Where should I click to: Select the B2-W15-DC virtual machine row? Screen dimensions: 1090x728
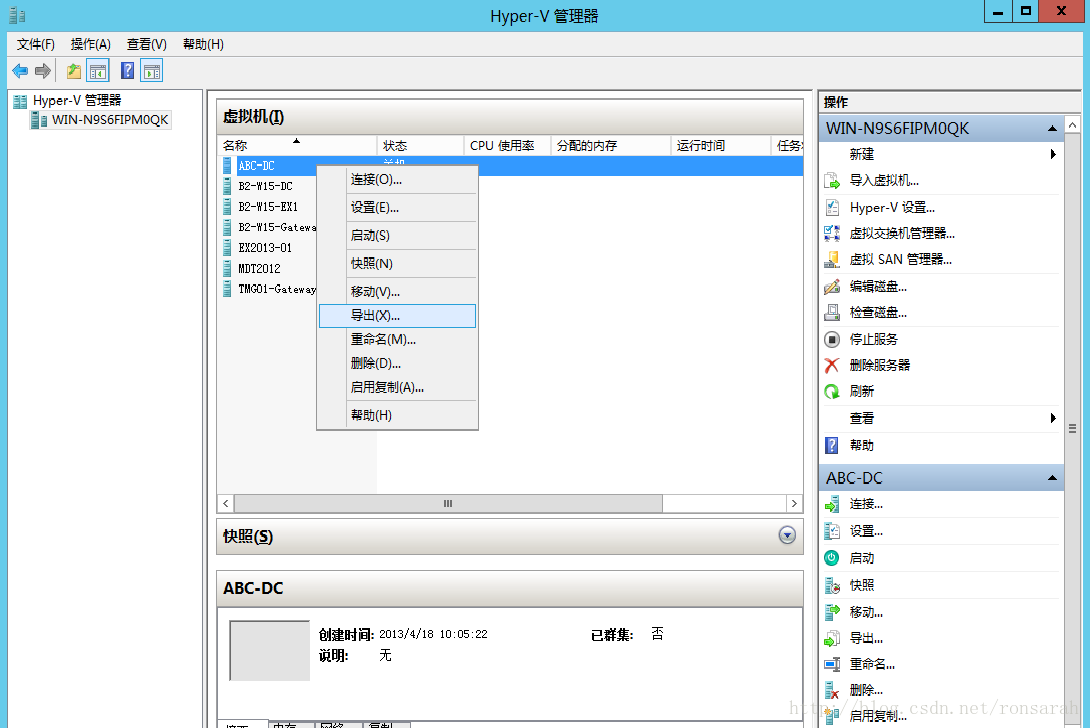[266, 186]
